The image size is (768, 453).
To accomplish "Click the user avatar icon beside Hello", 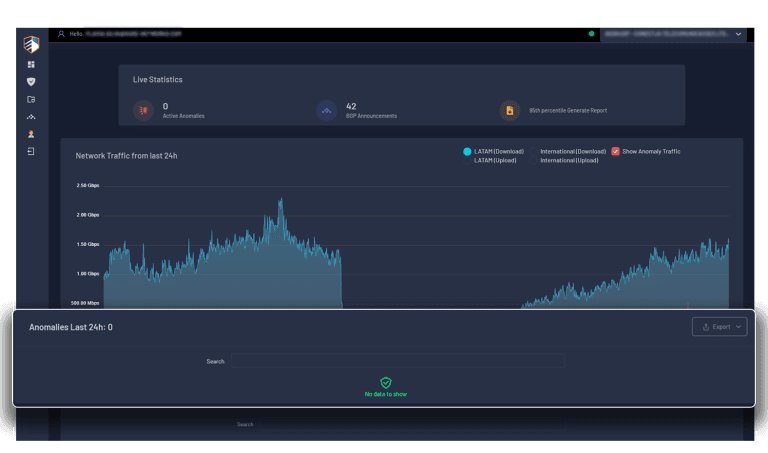I will (61, 33).
